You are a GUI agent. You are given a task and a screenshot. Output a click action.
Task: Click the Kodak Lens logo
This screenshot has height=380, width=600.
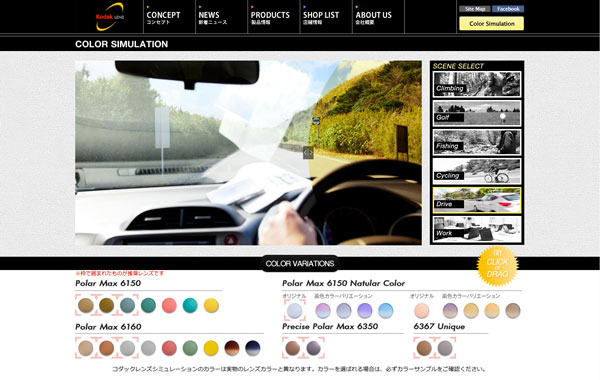tap(110, 17)
